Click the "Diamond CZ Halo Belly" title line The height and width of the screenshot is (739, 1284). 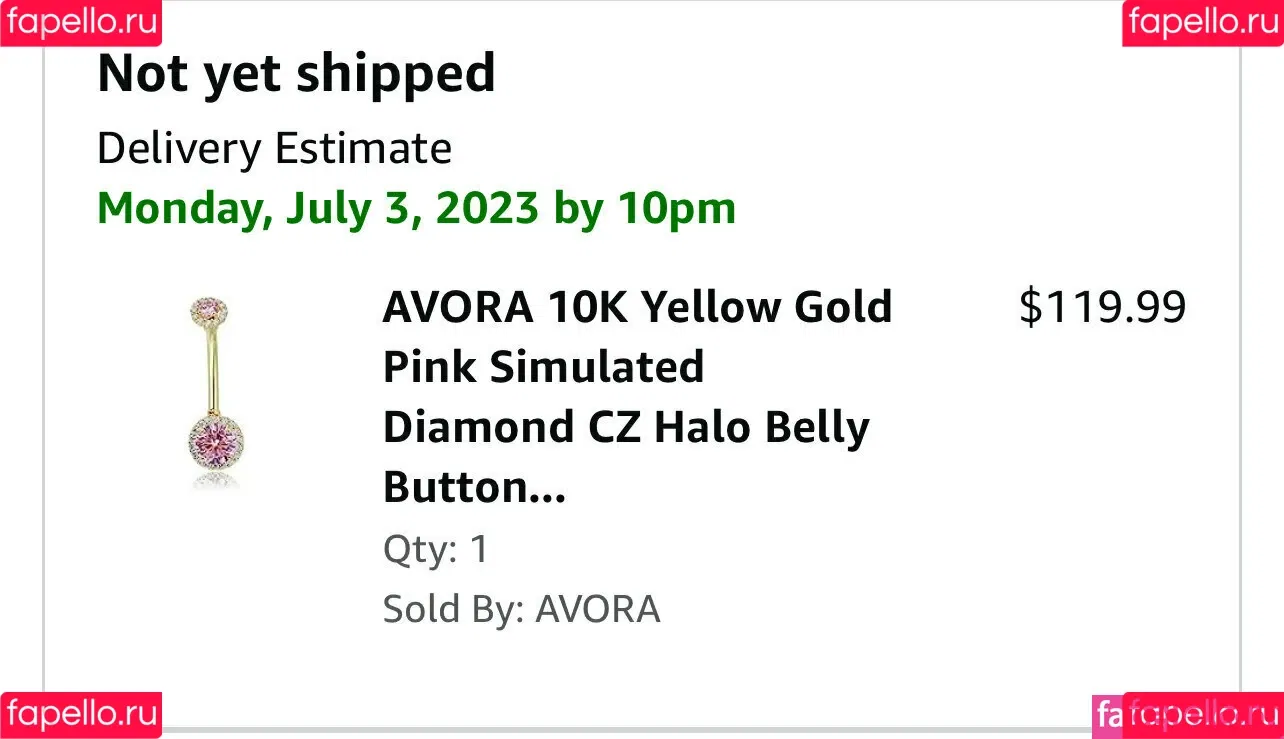point(626,428)
